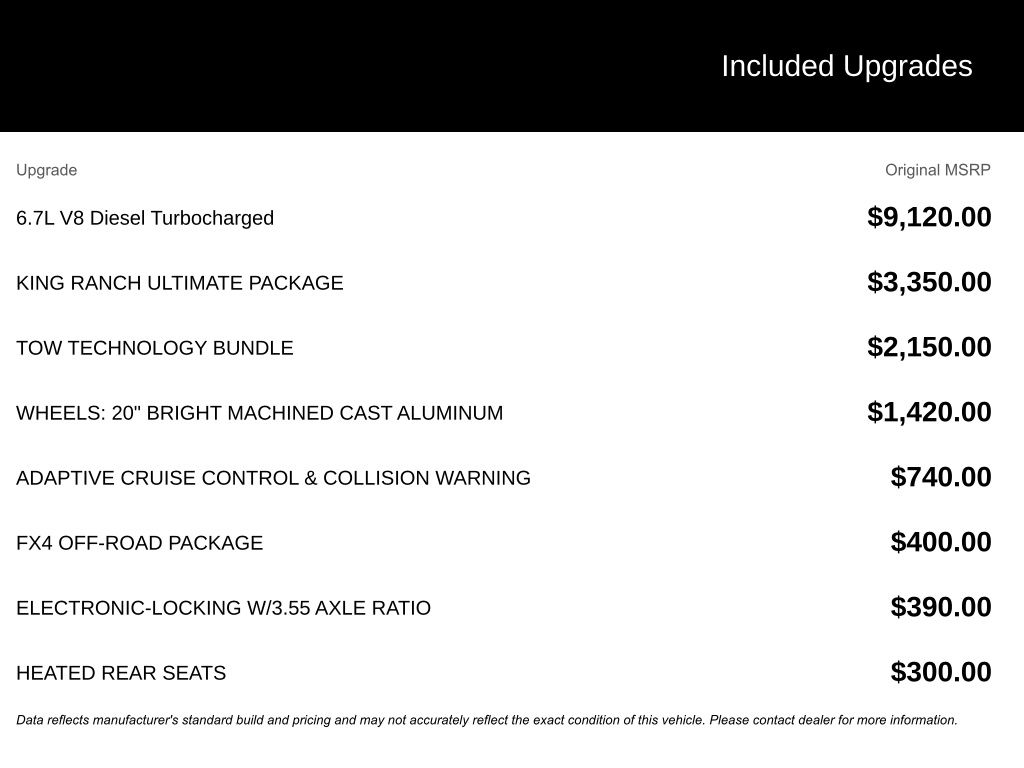
Task: Click the $3,350.00 MSRP value
Action: pos(929,282)
